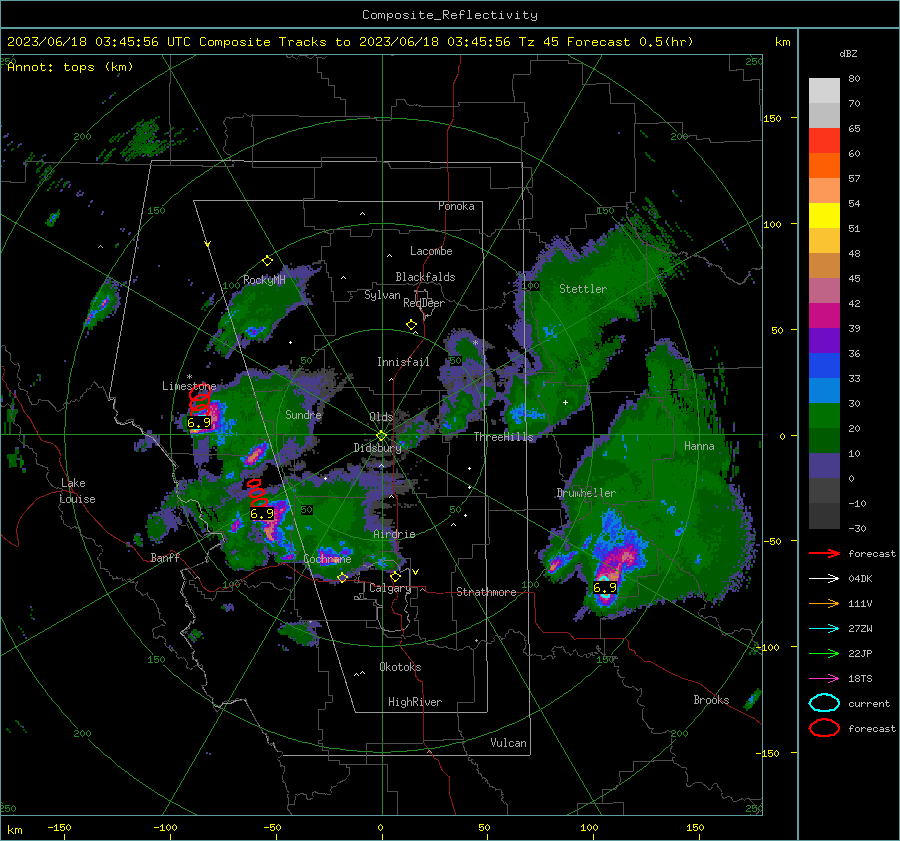Select the white 04DK arrow in legend

click(824, 578)
